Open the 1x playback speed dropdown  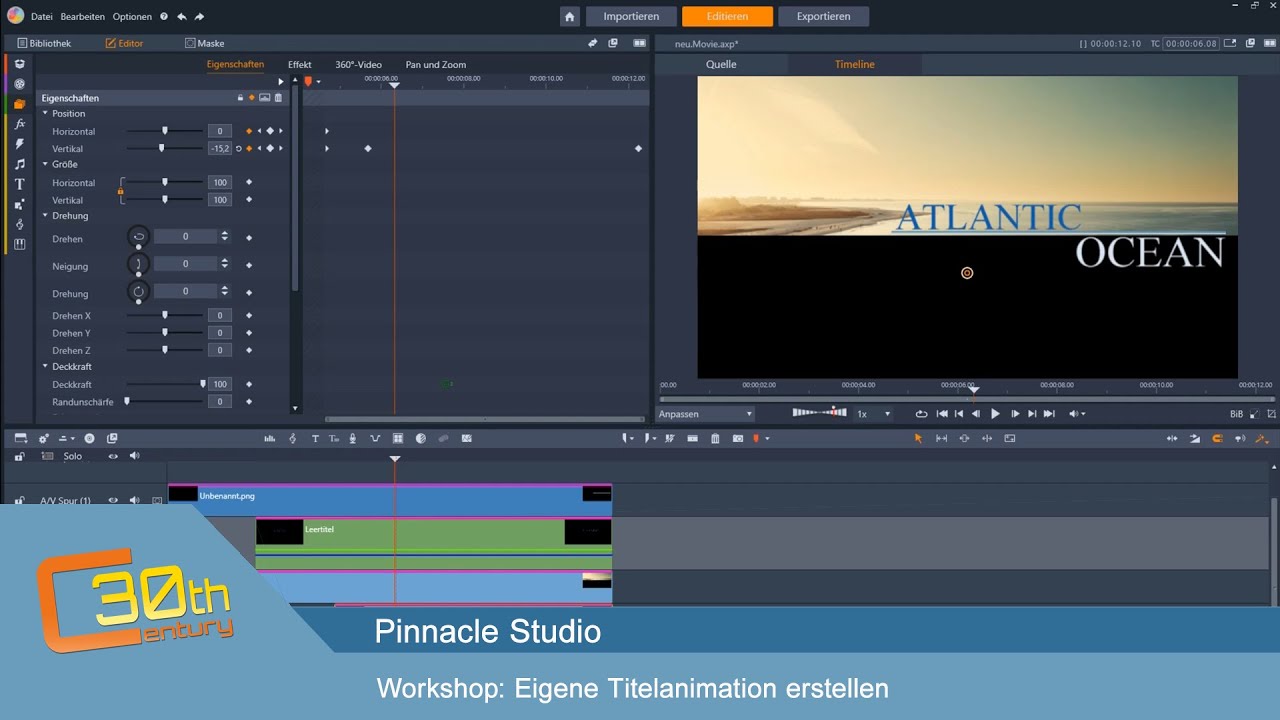click(x=873, y=414)
